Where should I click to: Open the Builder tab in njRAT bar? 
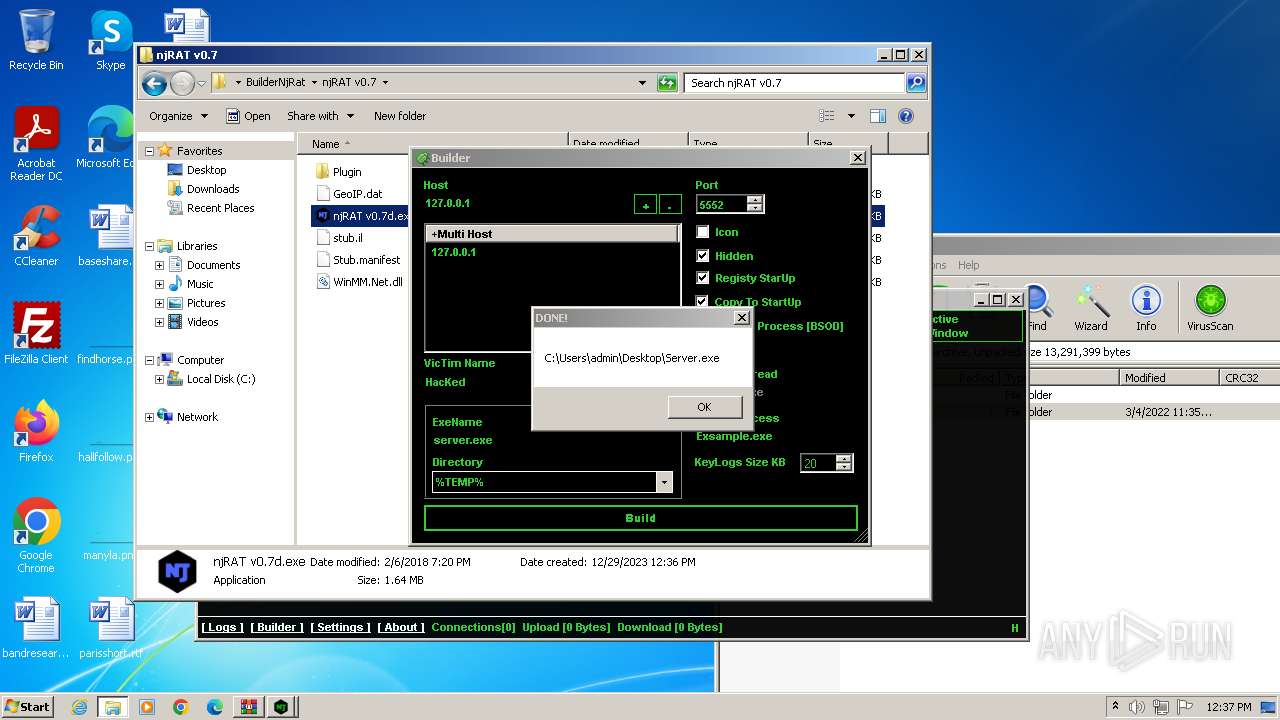(x=277, y=627)
